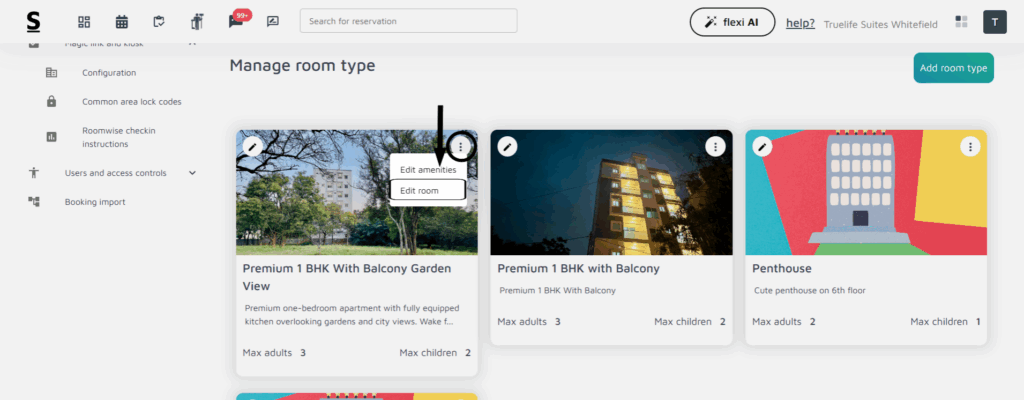The image size is (1024, 400).
Task: Click the S logo in top-left corner
Action: 34,22
